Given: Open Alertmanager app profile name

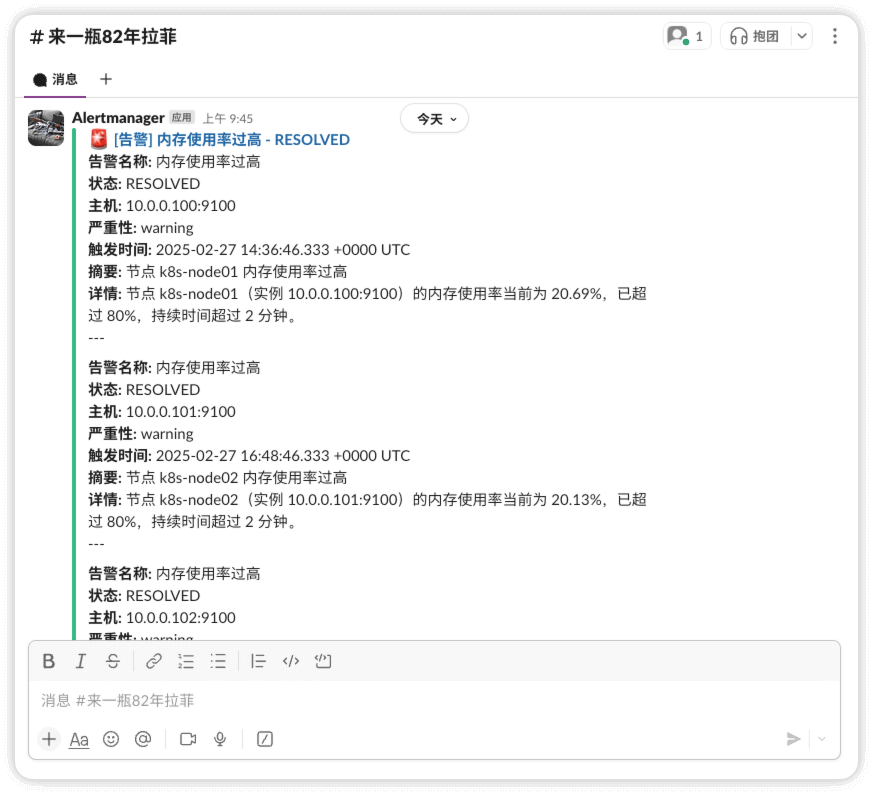Looking at the screenshot, I should coord(118,118).
